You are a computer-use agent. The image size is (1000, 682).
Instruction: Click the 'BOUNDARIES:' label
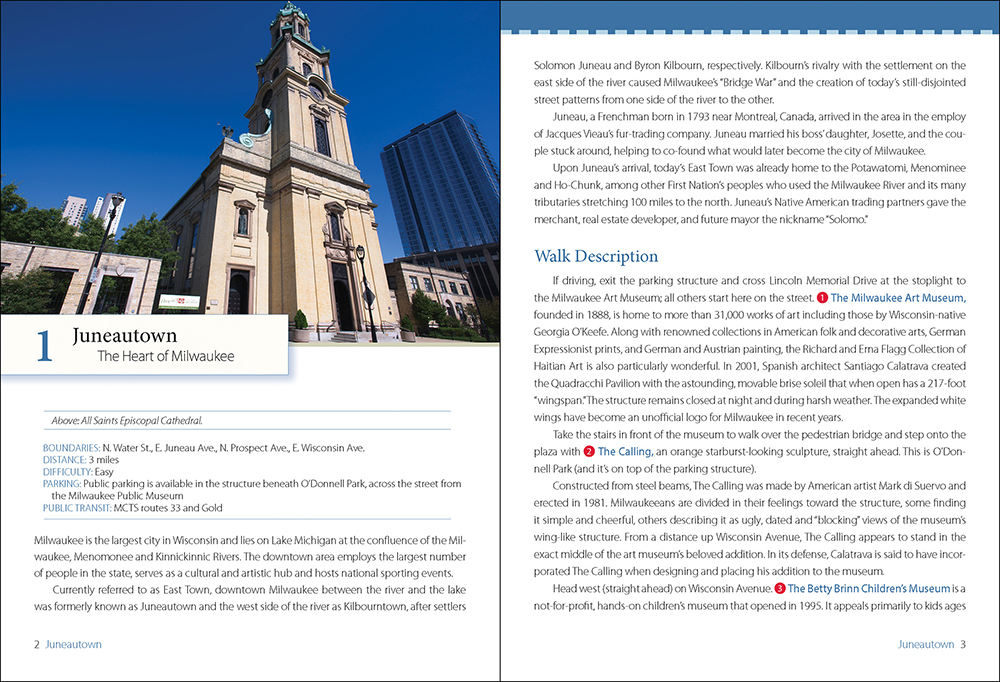[71, 448]
